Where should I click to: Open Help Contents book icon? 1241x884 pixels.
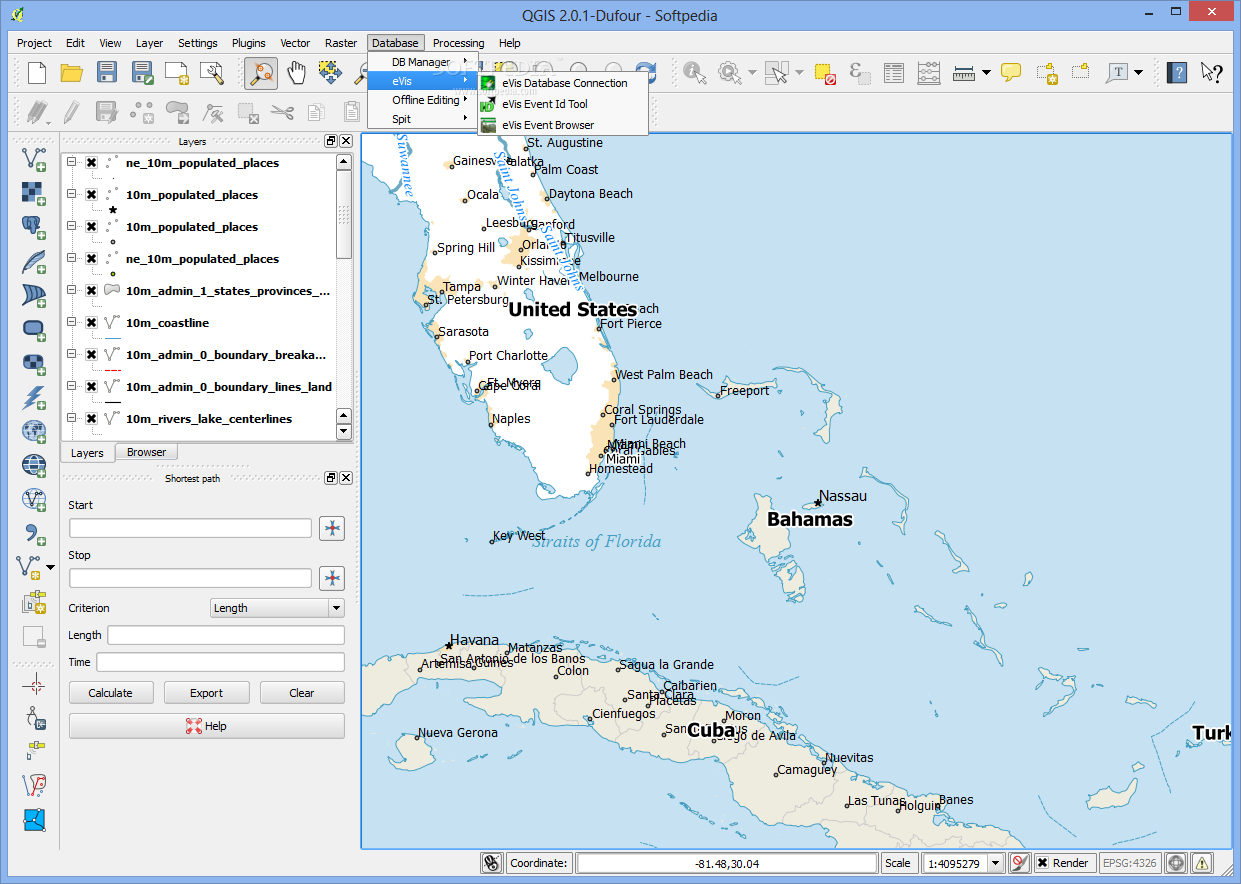tap(1178, 72)
